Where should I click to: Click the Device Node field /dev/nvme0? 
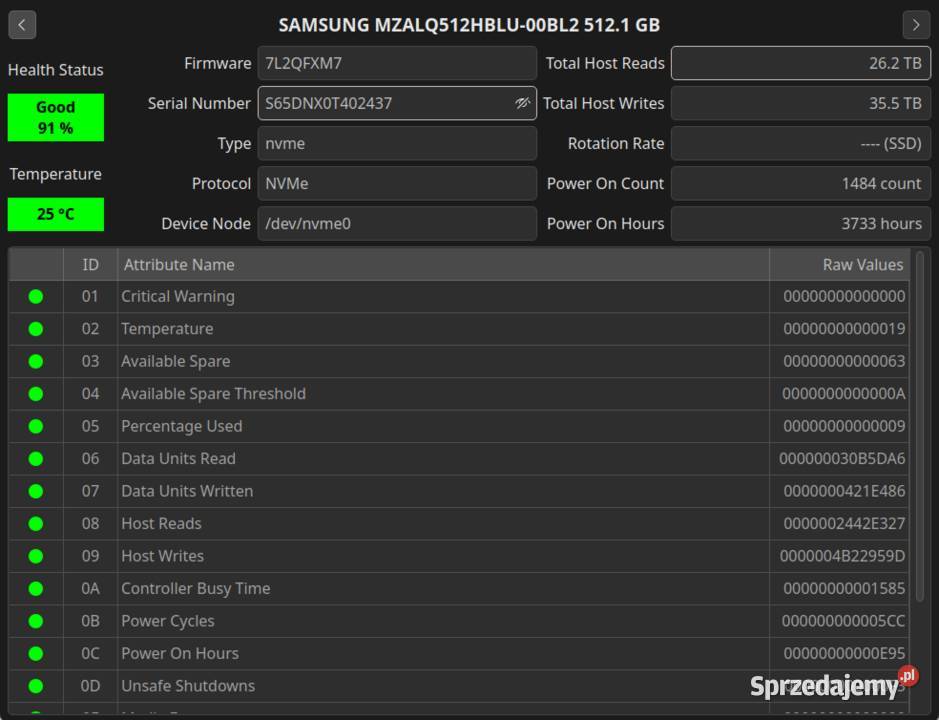point(397,223)
